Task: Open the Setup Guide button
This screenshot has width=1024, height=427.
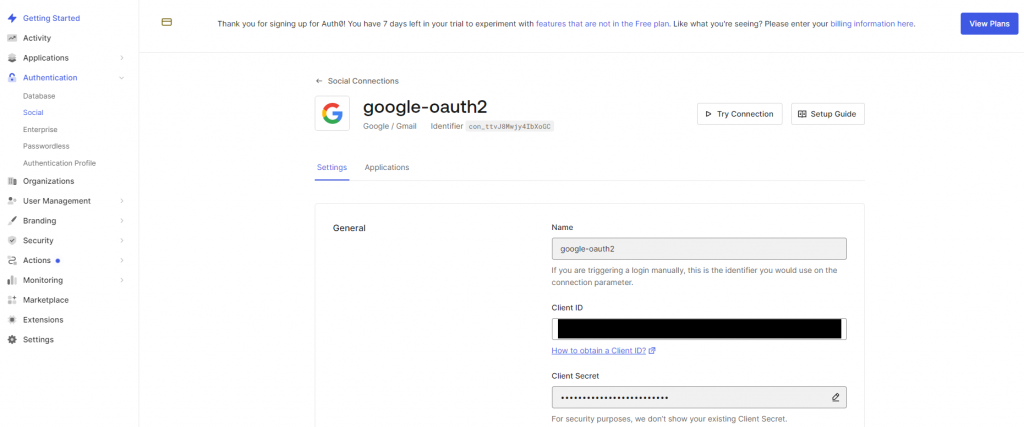Action: (827, 114)
